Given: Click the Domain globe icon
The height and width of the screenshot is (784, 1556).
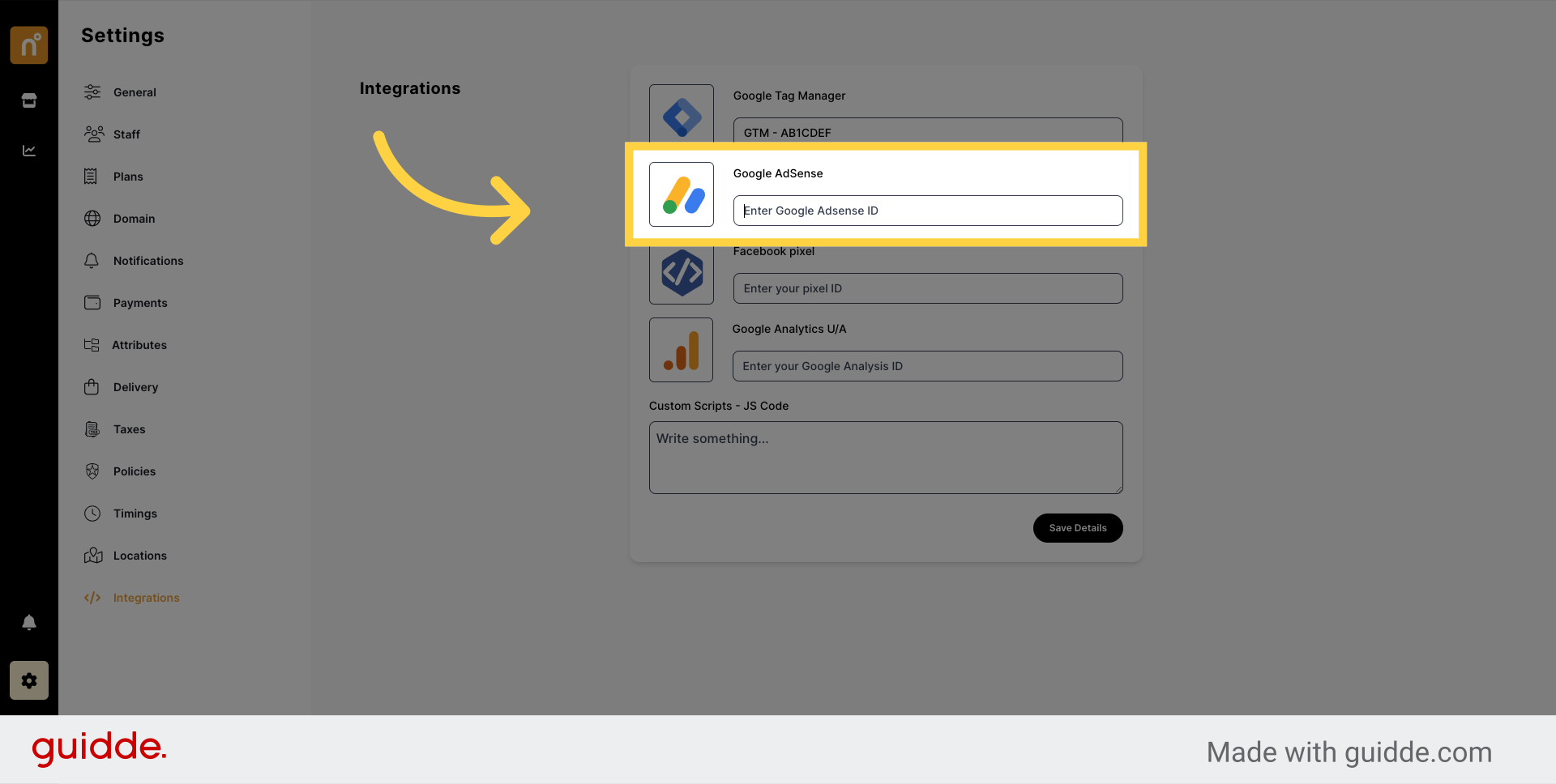Looking at the screenshot, I should 92,219.
